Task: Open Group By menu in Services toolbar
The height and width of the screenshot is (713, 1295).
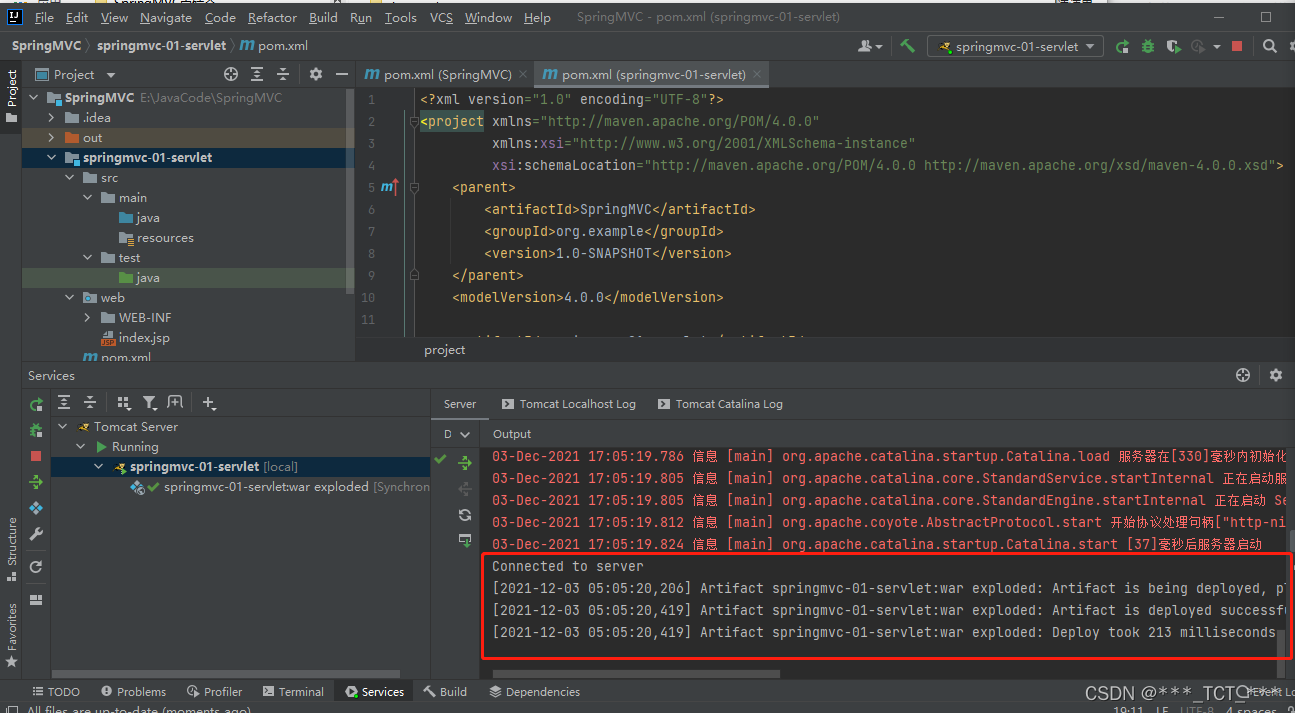Action: (x=124, y=402)
